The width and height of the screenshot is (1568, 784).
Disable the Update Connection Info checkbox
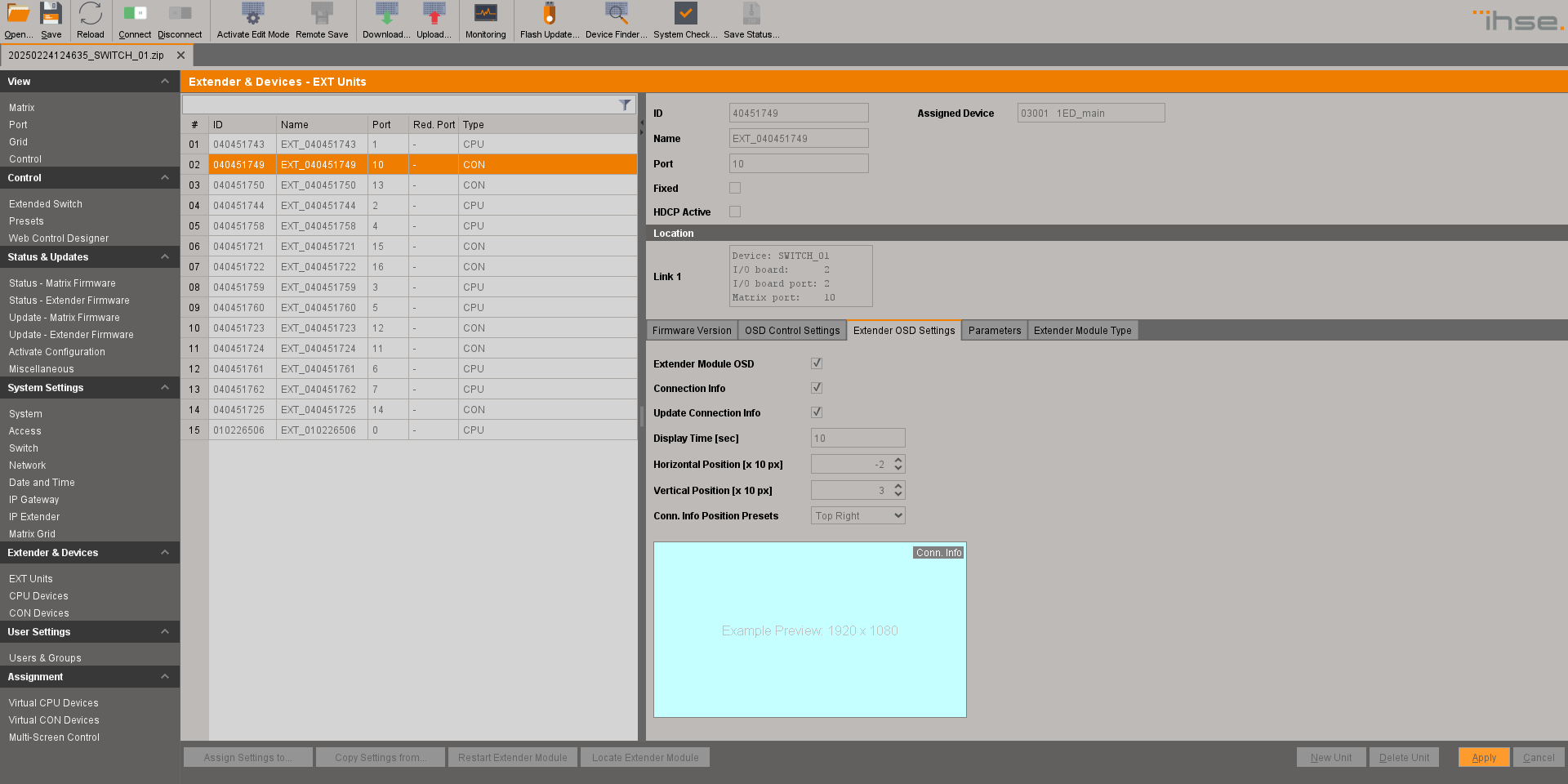click(x=817, y=412)
